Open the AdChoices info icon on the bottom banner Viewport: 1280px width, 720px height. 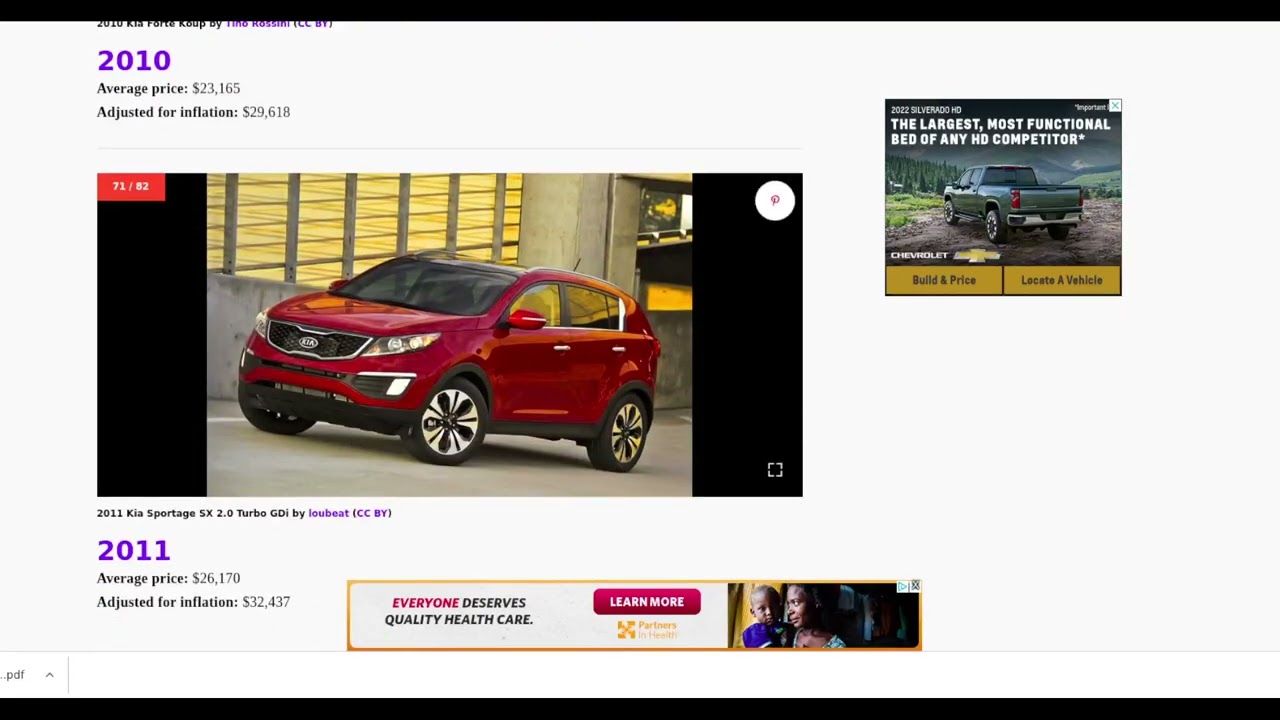[x=902, y=587]
